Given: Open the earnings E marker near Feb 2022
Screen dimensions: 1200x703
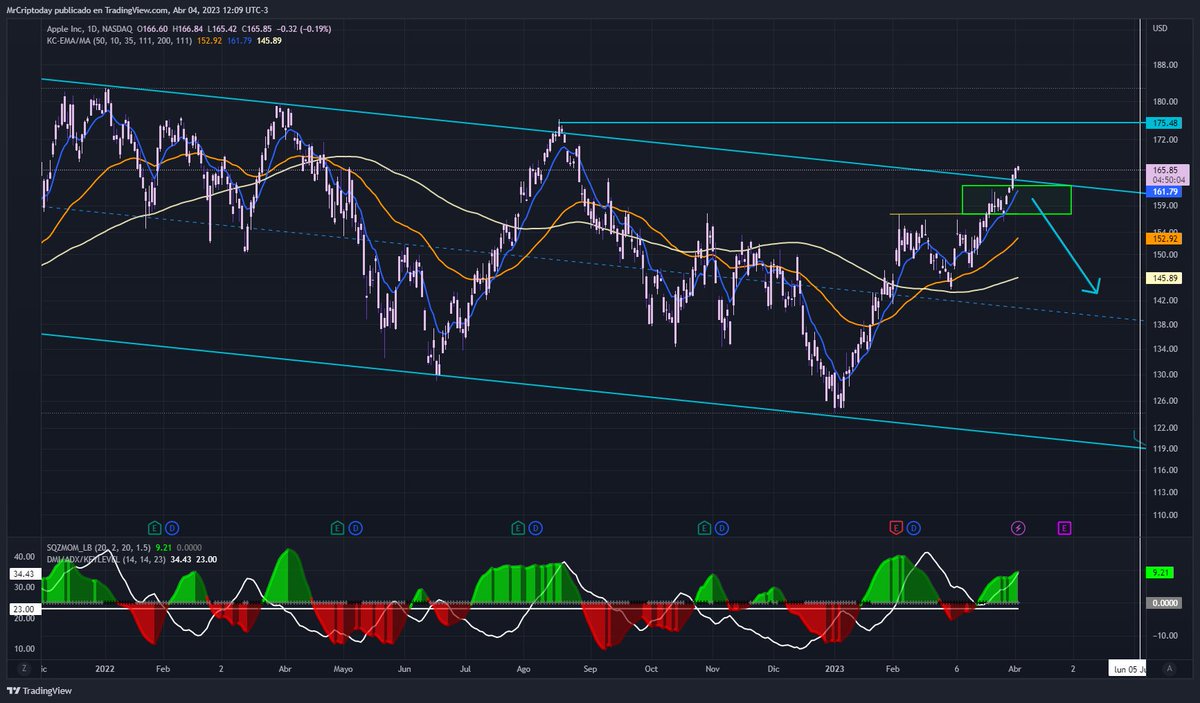Looking at the screenshot, I should [155, 526].
